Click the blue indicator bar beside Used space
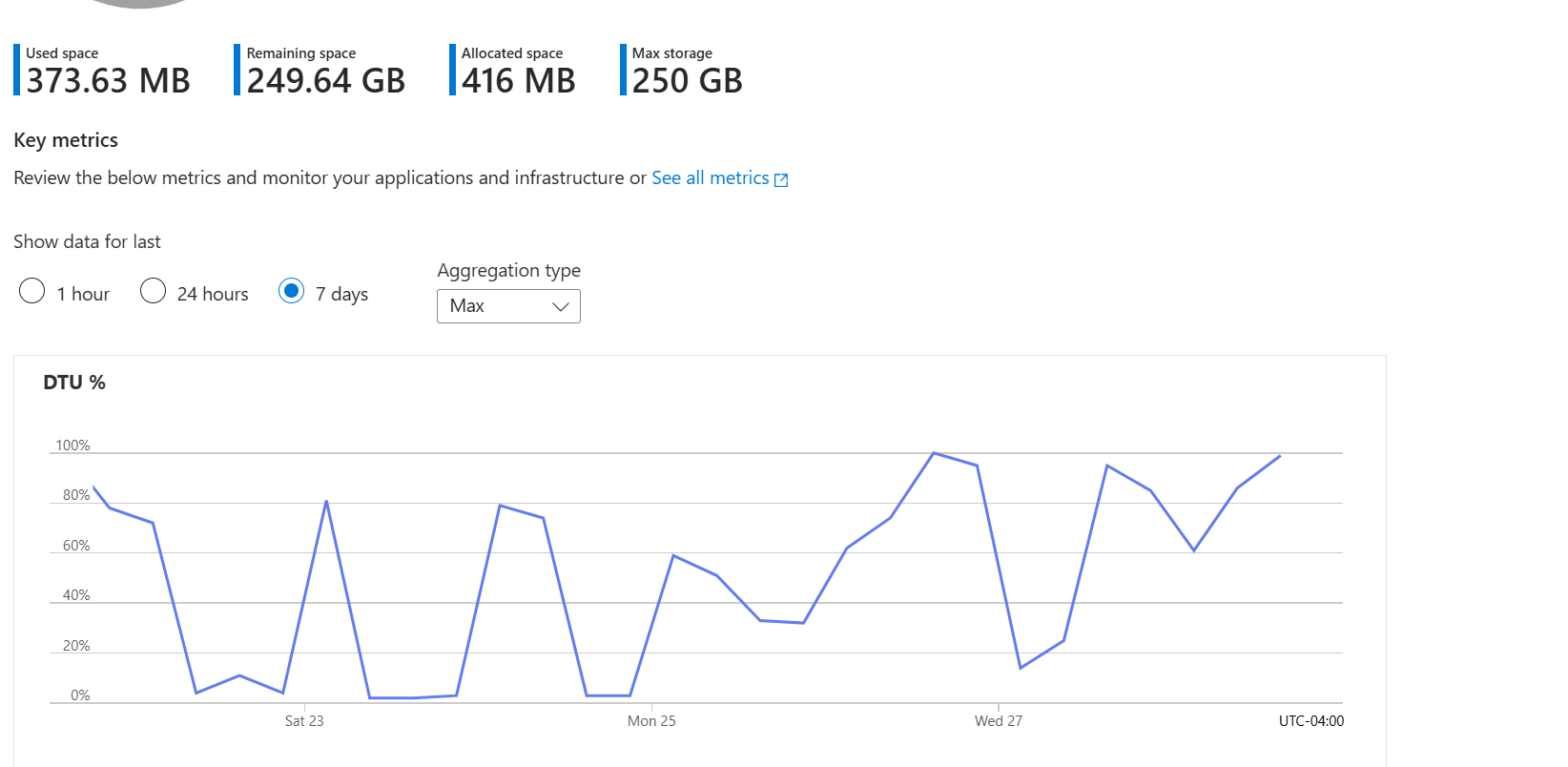This screenshot has width=1568, height=767. 16,70
